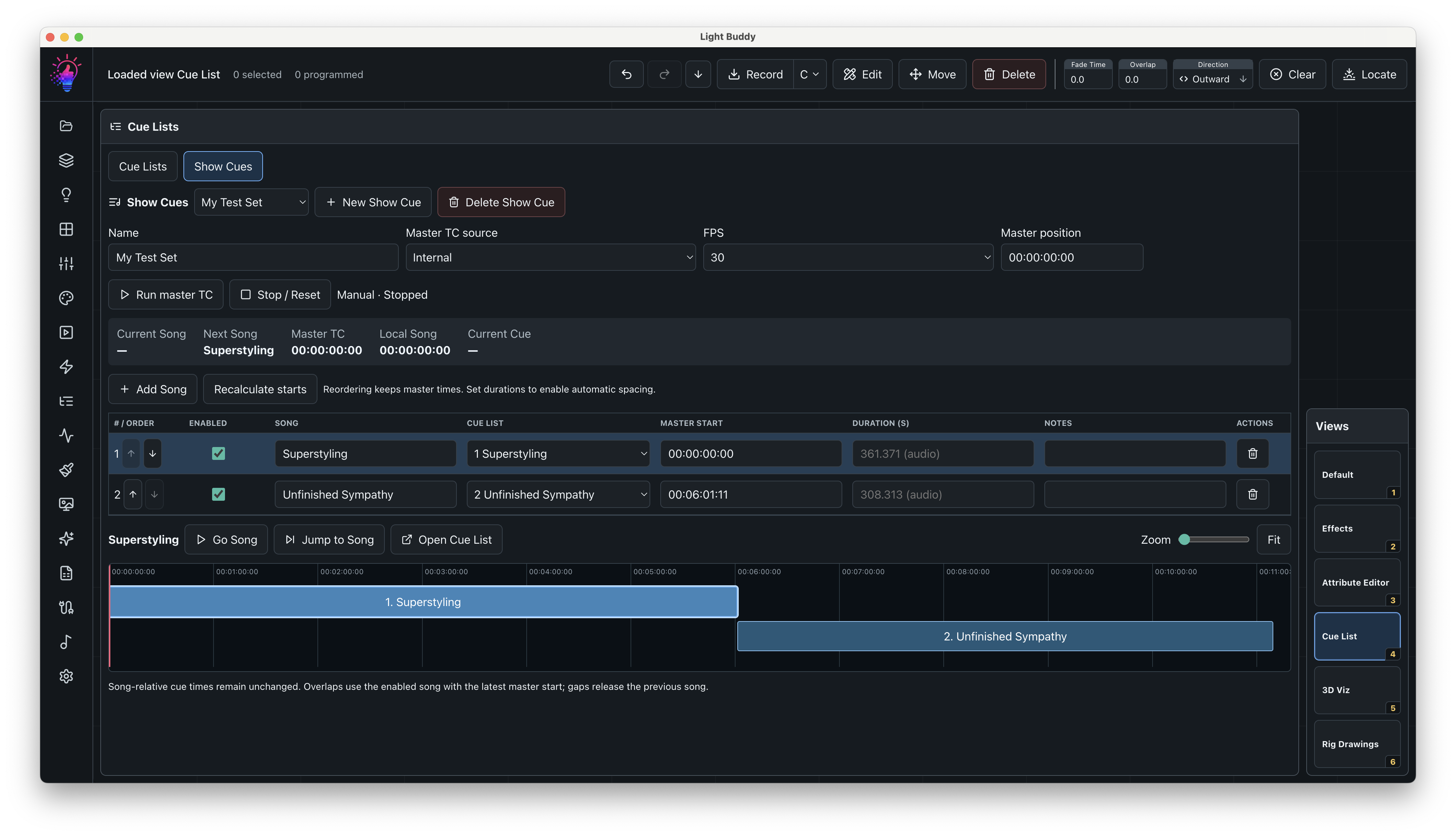1456x836 pixels.
Task: Open the My Test Set show cue dropdown
Action: tap(252, 202)
